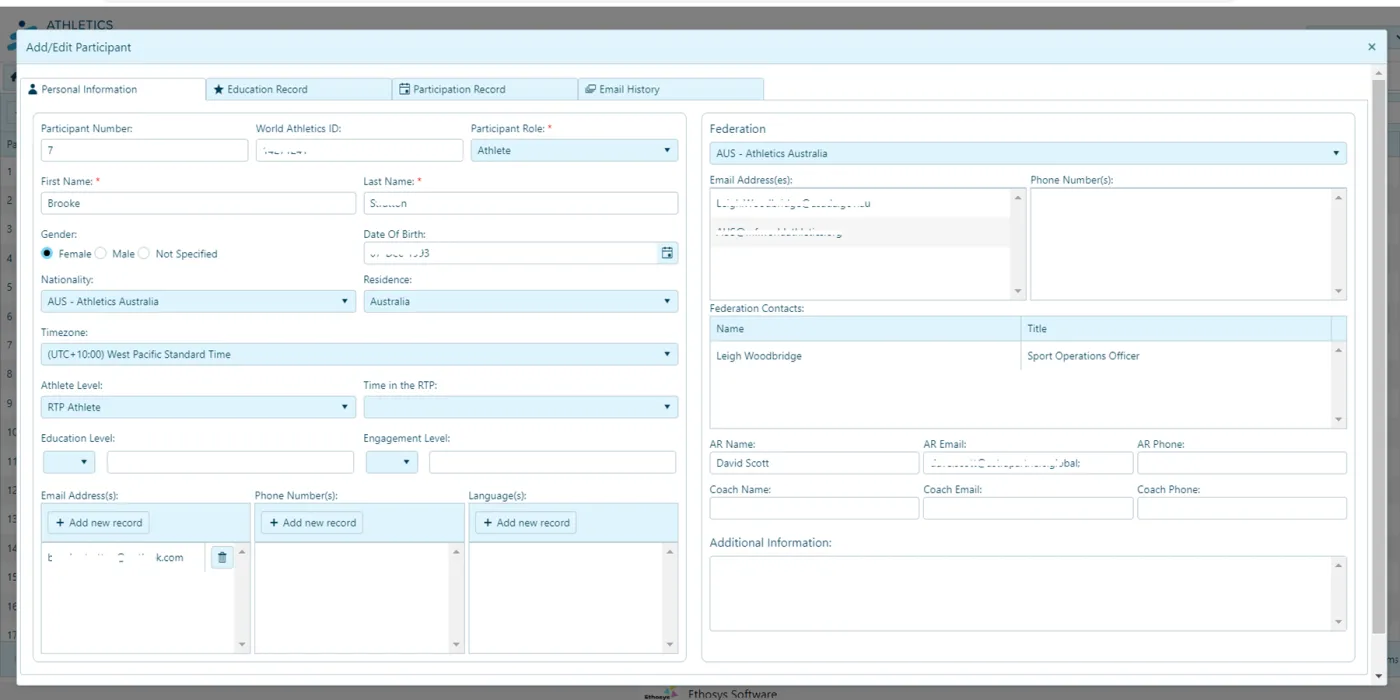
Task: Click the Last Name input field
Action: [520, 203]
